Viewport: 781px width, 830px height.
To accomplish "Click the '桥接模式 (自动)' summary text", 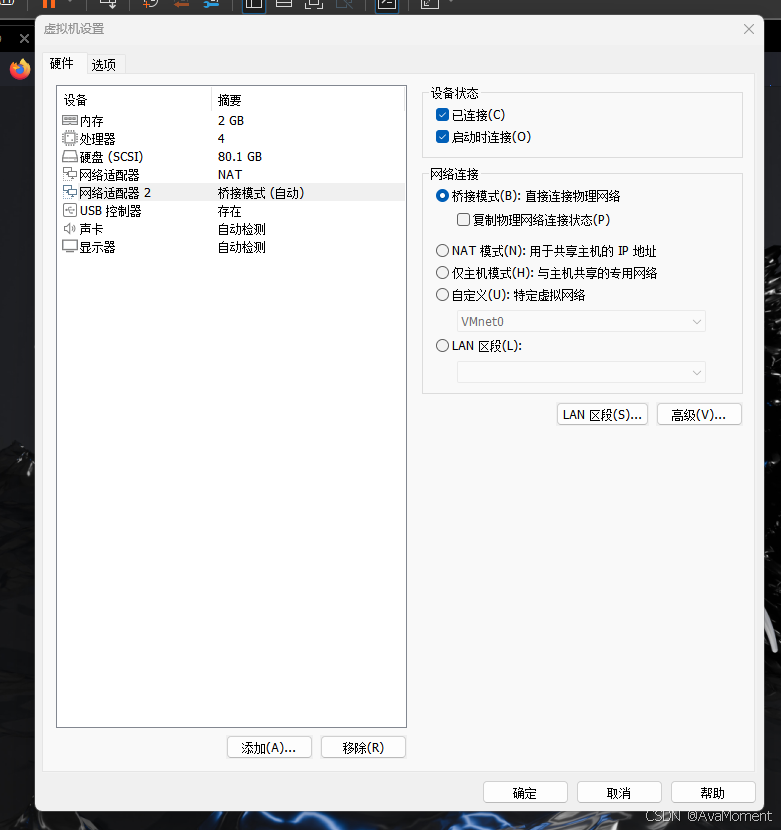I will pyautogui.click(x=261, y=193).
